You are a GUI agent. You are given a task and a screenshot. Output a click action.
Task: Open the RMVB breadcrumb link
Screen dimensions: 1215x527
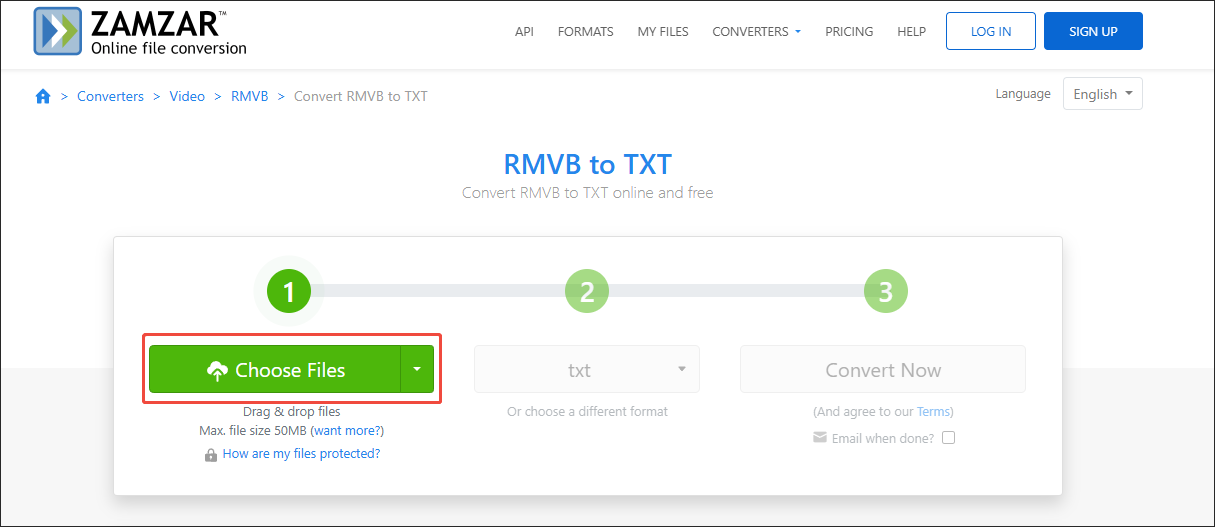tap(250, 96)
